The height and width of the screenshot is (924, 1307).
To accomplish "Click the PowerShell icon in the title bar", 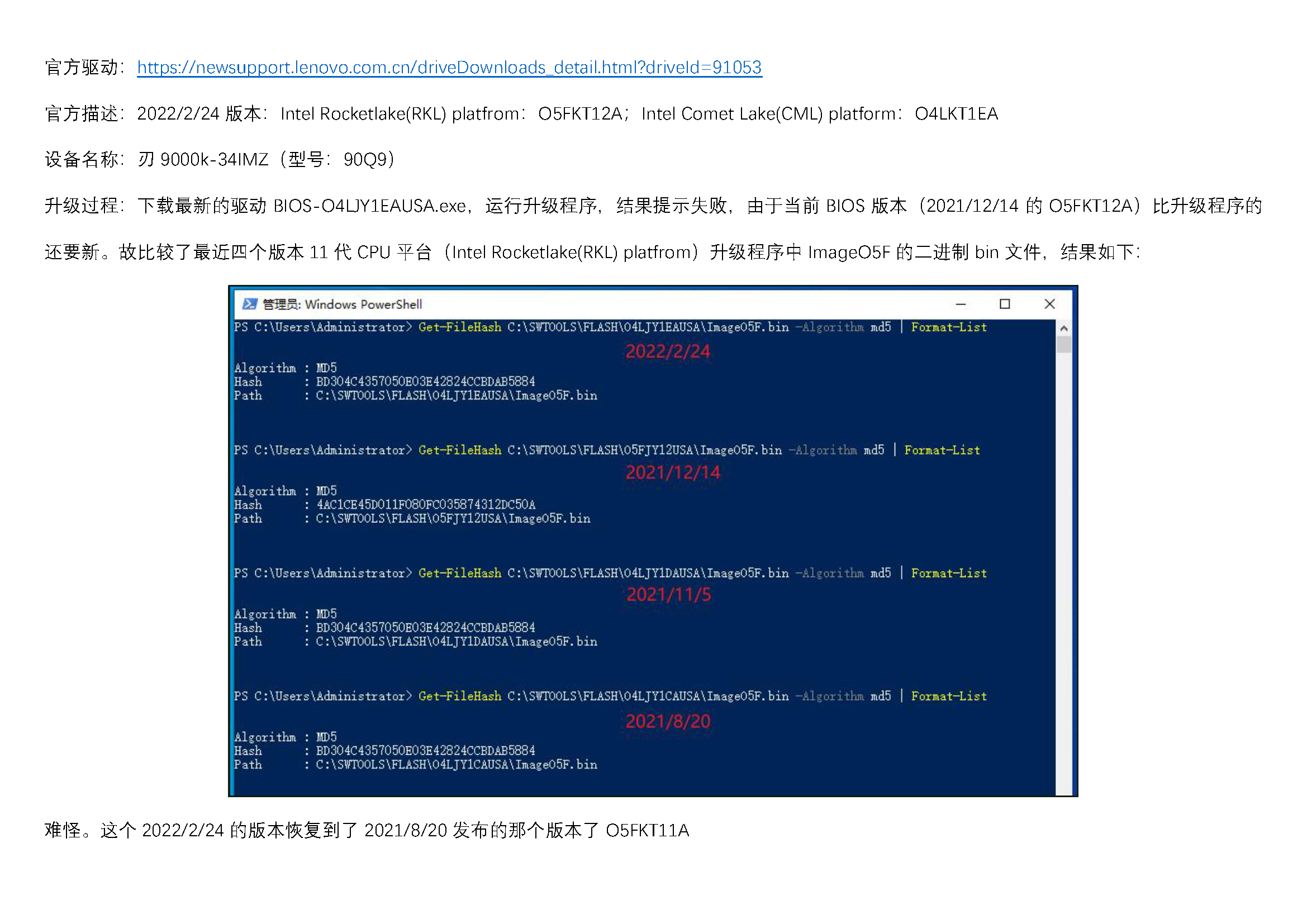I will click(x=249, y=304).
